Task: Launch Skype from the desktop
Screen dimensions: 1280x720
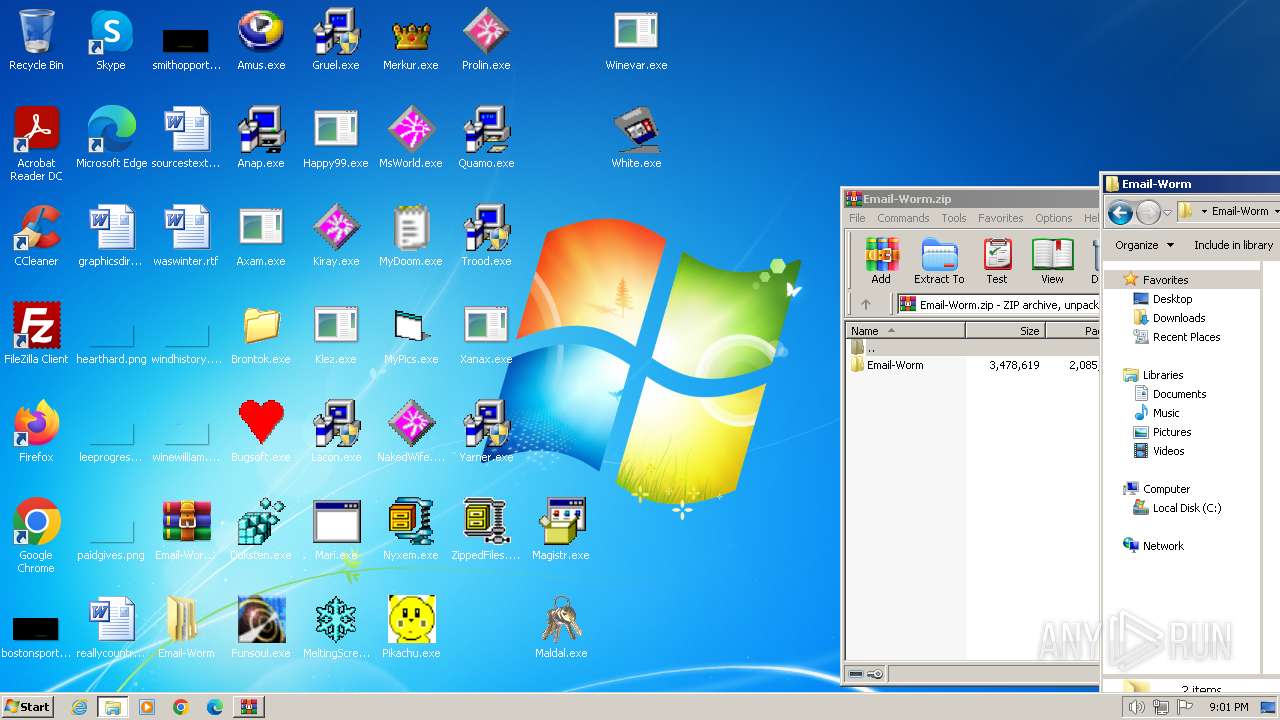Action: [x=110, y=40]
